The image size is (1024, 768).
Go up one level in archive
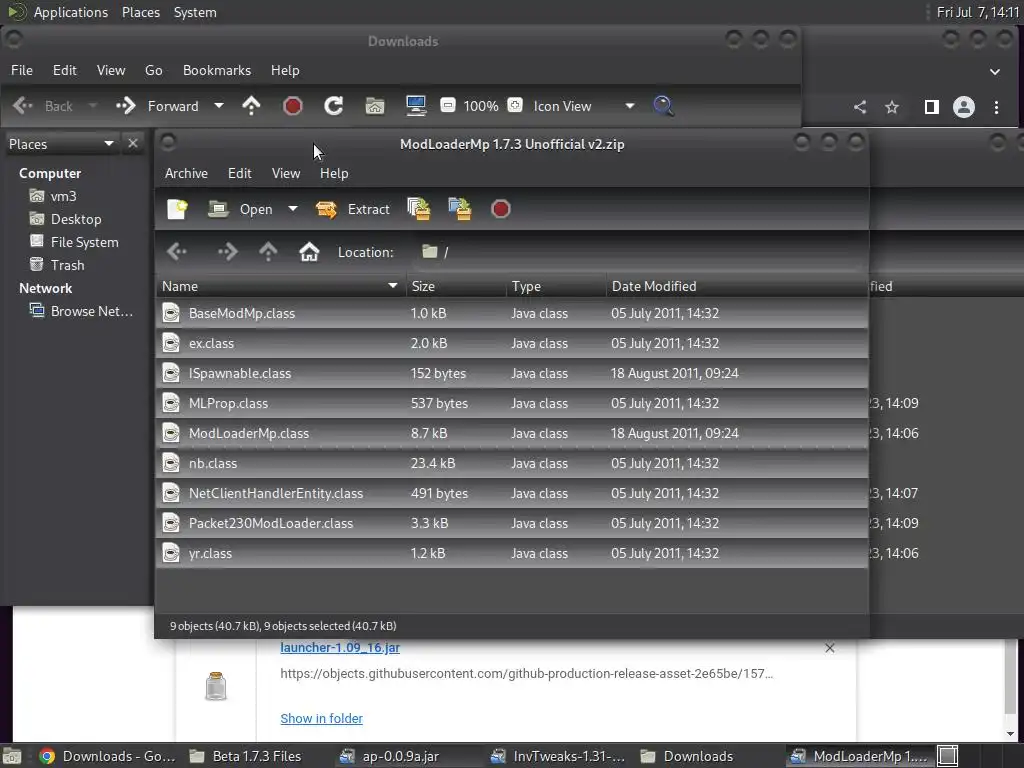pos(268,252)
